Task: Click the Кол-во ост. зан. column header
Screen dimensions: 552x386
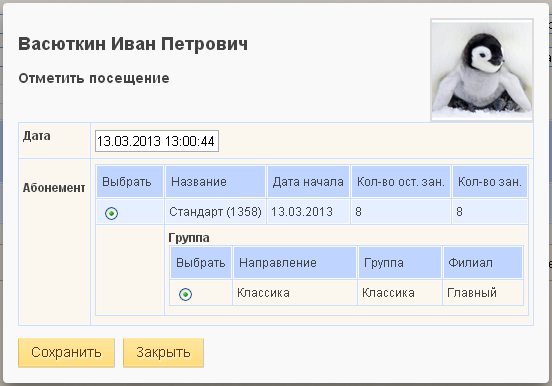Action: tap(401, 182)
